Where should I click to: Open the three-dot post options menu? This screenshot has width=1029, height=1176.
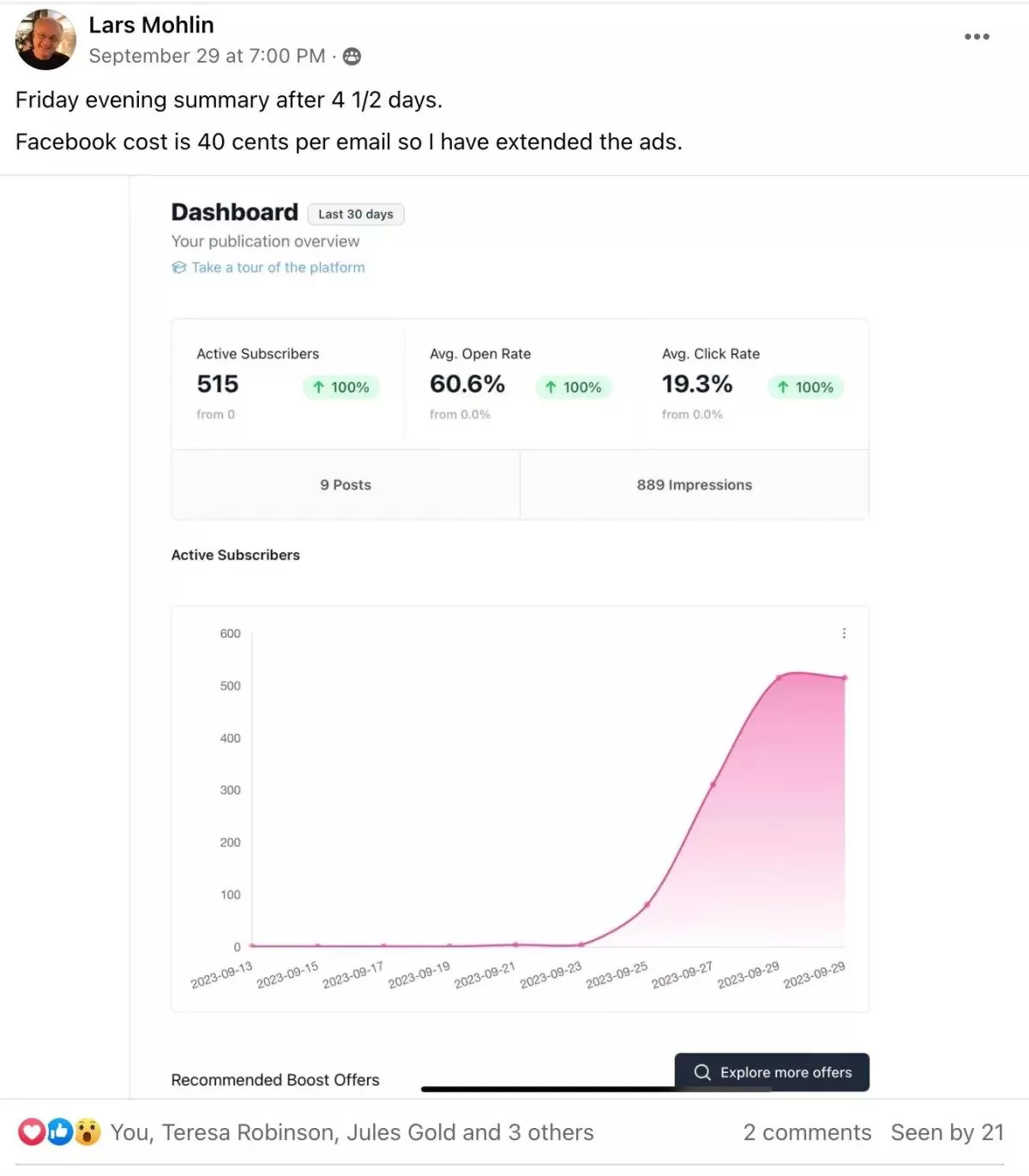coord(977,37)
